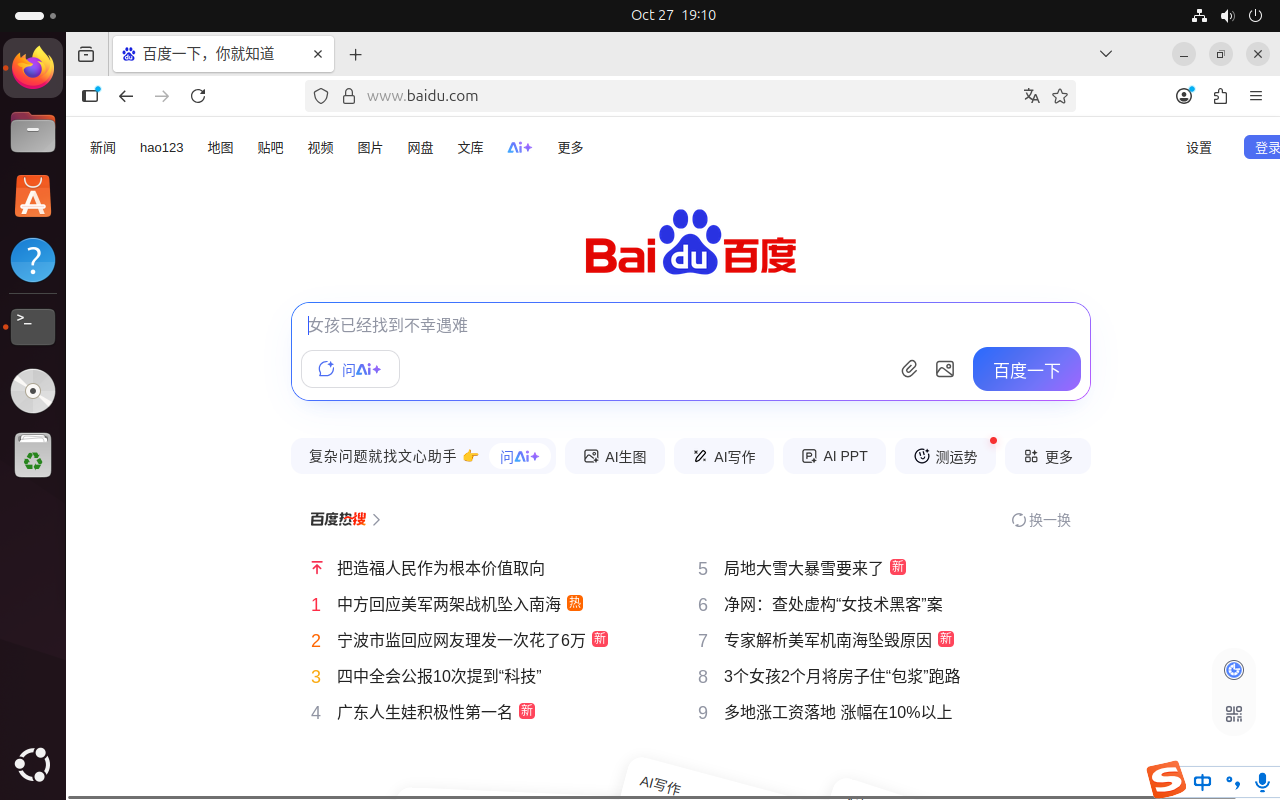Open the AI PPT tool
The image size is (1280, 800).
pos(834,456)
